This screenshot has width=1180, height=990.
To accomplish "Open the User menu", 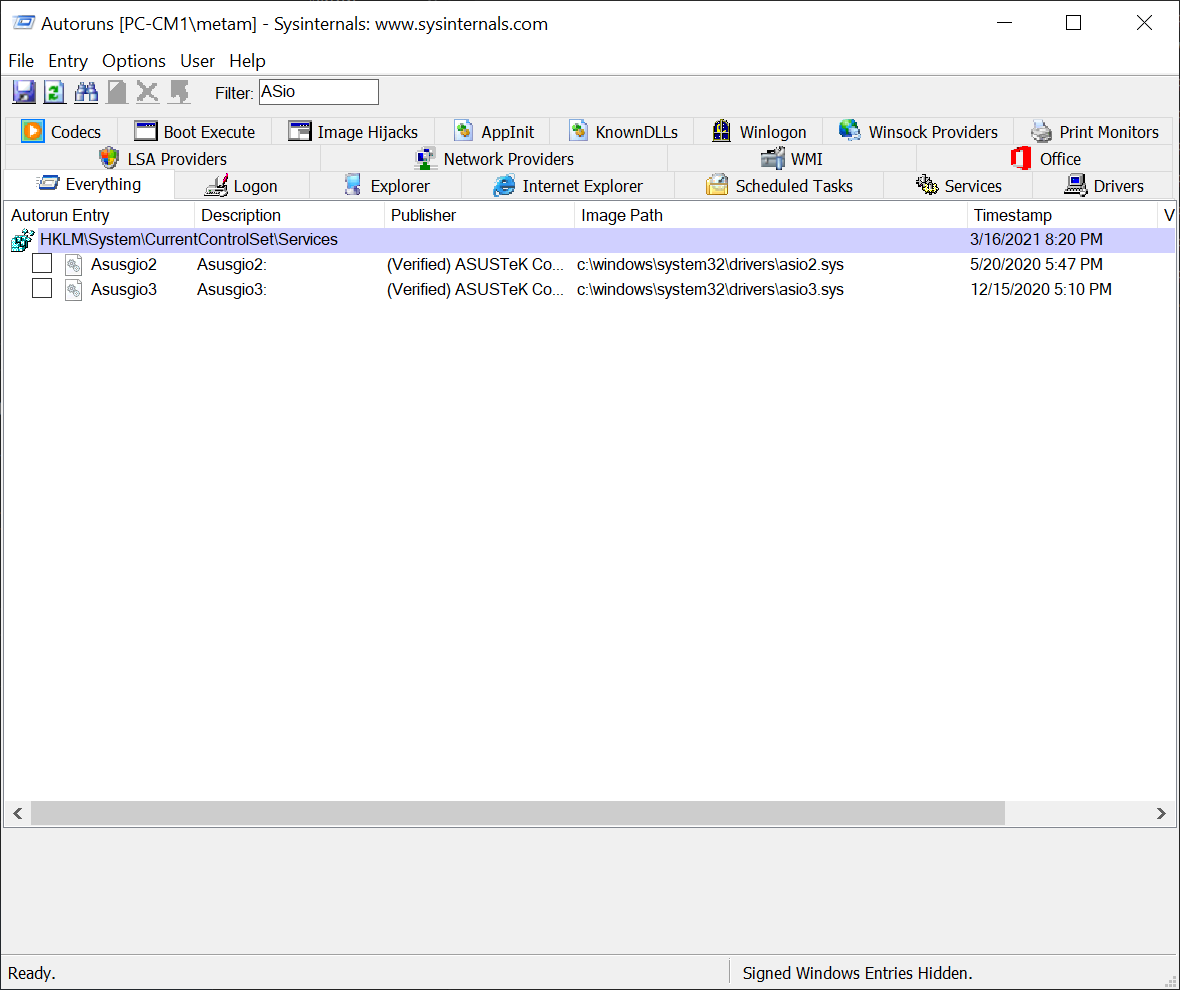I will (197, 61).
